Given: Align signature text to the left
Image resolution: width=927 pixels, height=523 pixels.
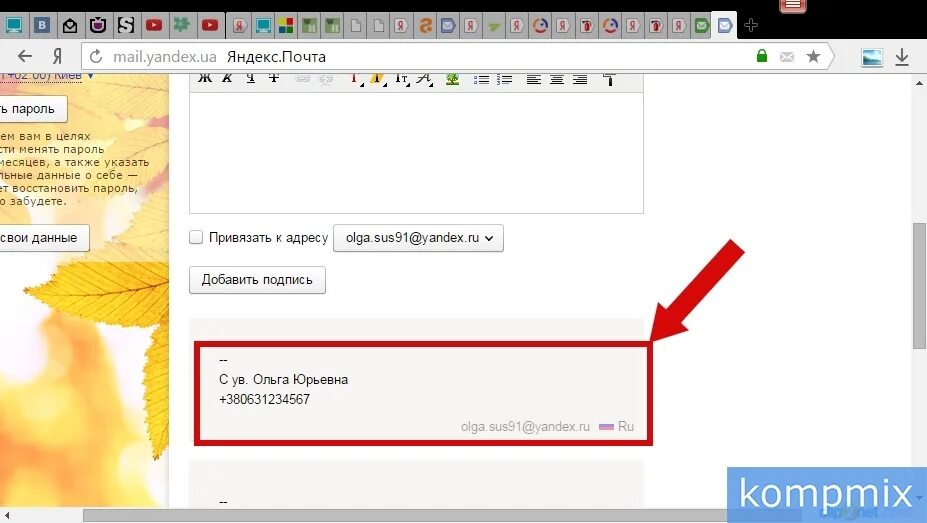Looking at the screenshot, I should click(x=533, y=79).
